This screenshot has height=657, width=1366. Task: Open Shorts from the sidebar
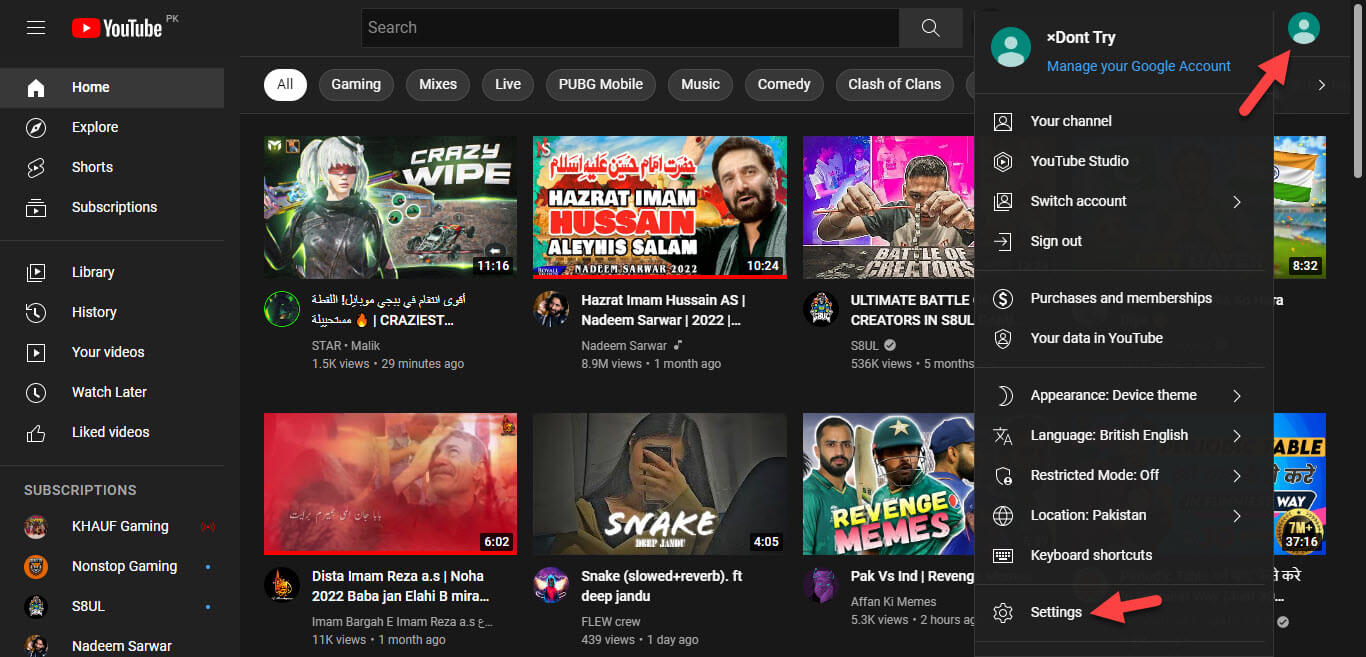click(92, 167)
